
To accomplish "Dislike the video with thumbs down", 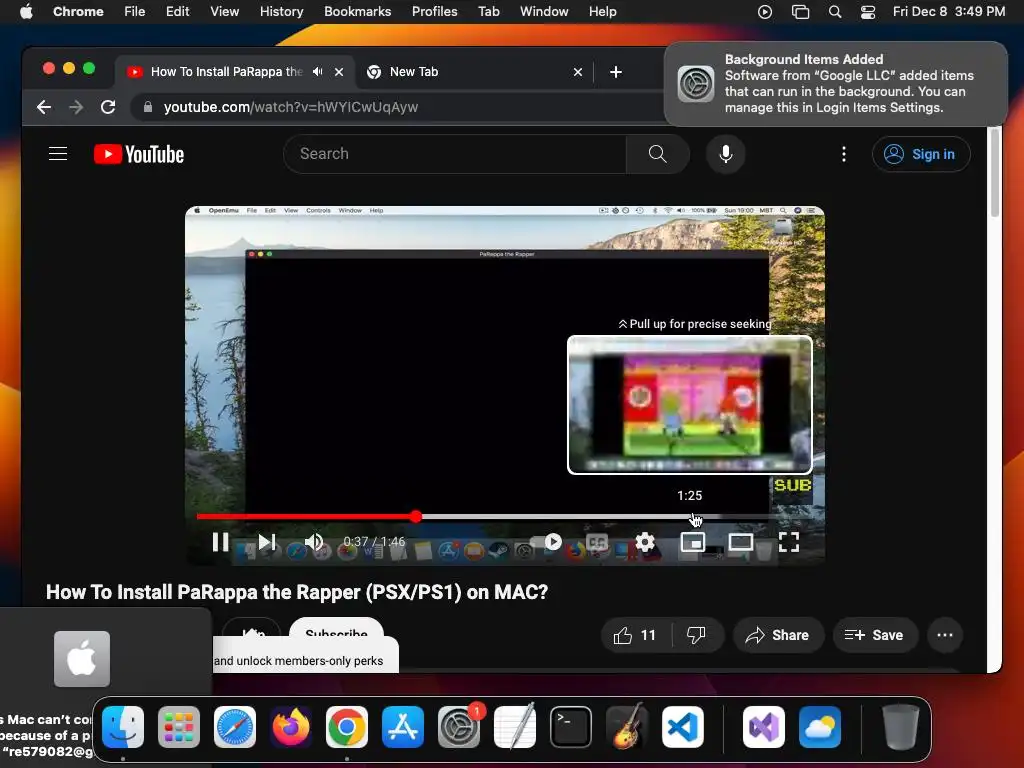I will tap(697, 635).
